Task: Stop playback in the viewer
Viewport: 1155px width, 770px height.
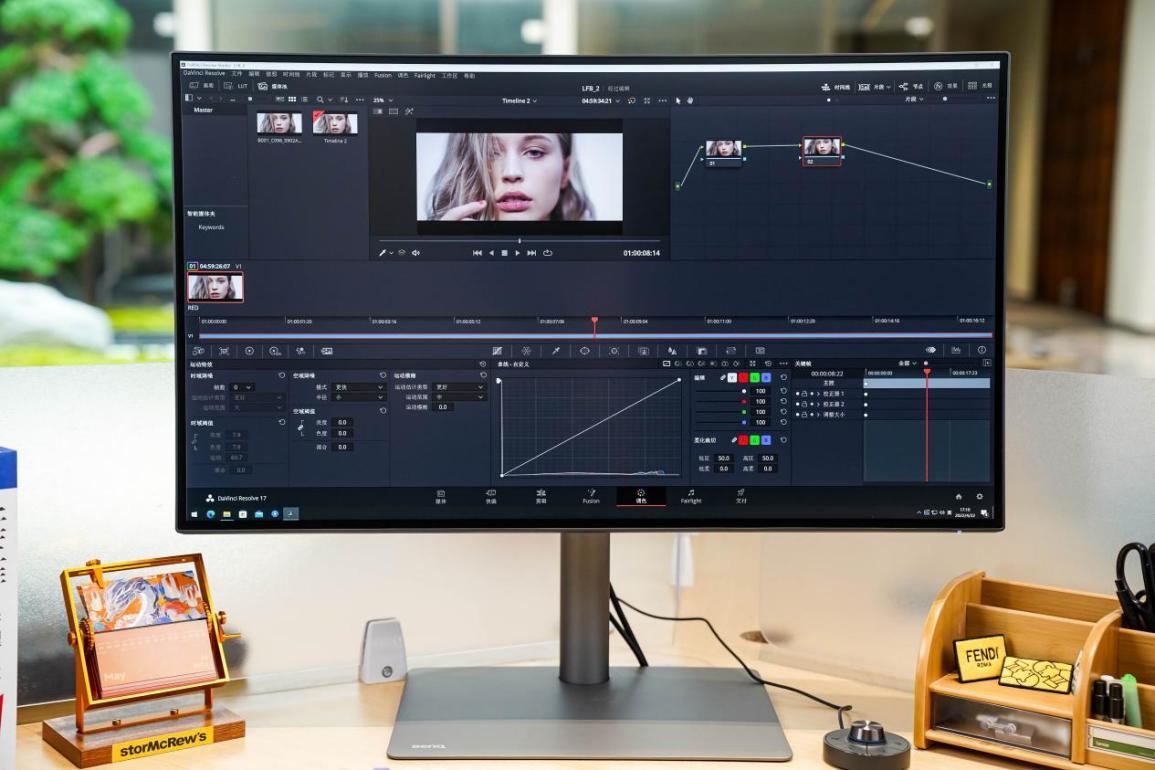Action: pos(505,253)
